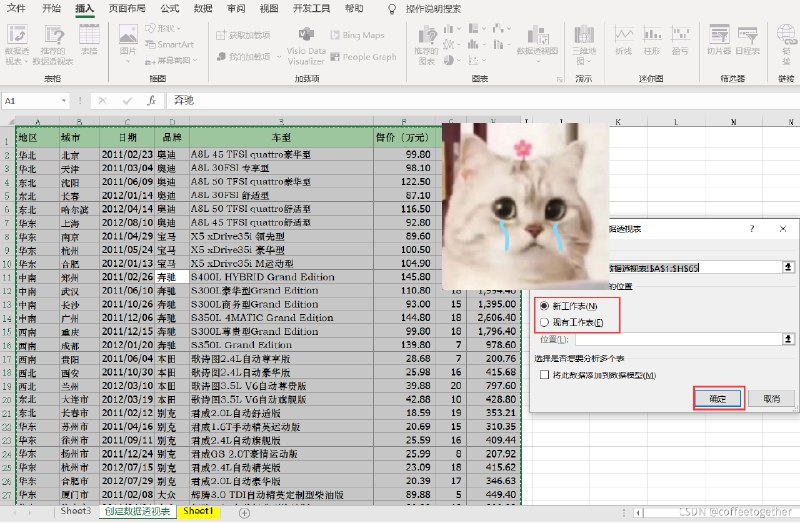Image resolution: width=800 pixels, height=523 pixels.
Task: Open the chart group dialog launcher
Action: [560, 79]
